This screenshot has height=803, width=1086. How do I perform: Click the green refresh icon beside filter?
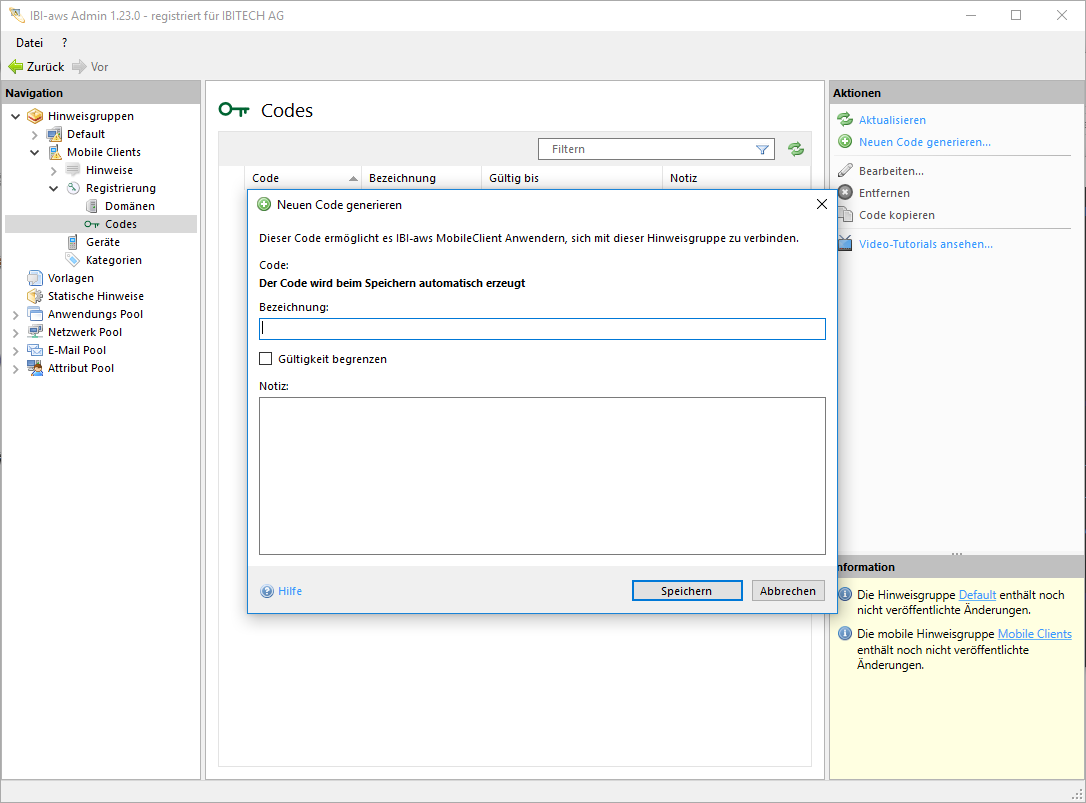pyautogui.click(x=796, y=149)
